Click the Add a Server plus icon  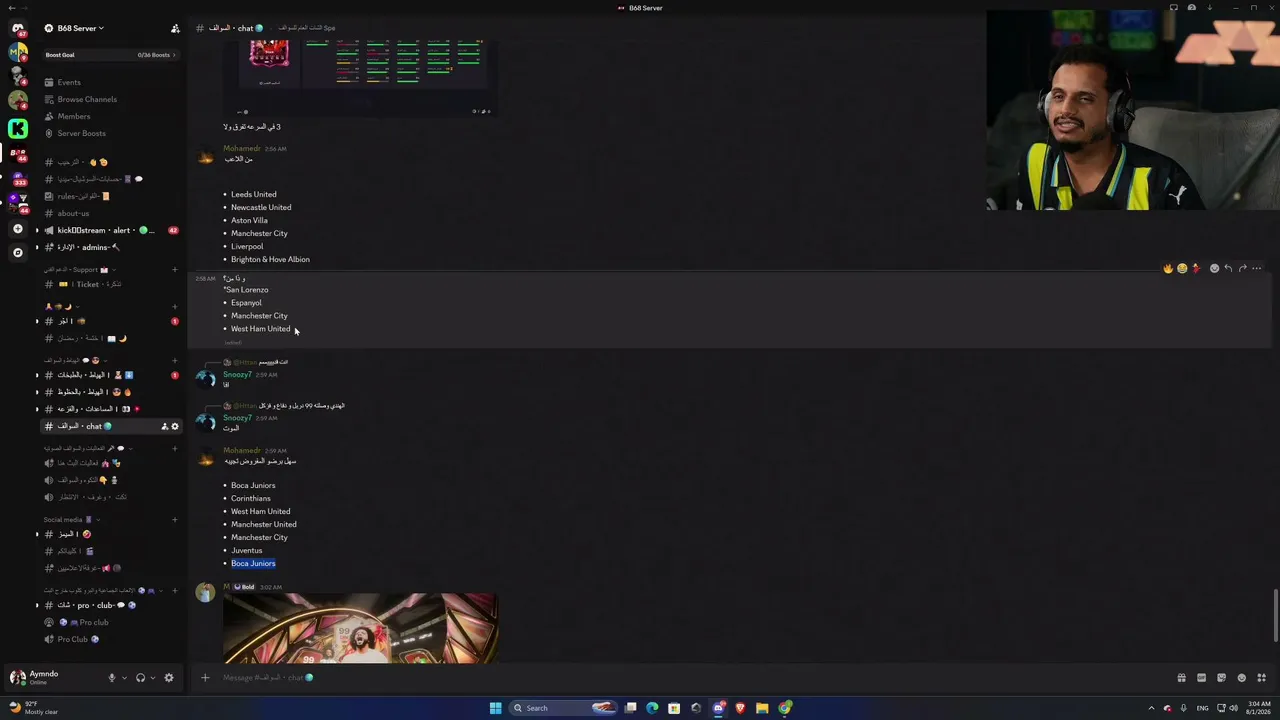(17, 229)
